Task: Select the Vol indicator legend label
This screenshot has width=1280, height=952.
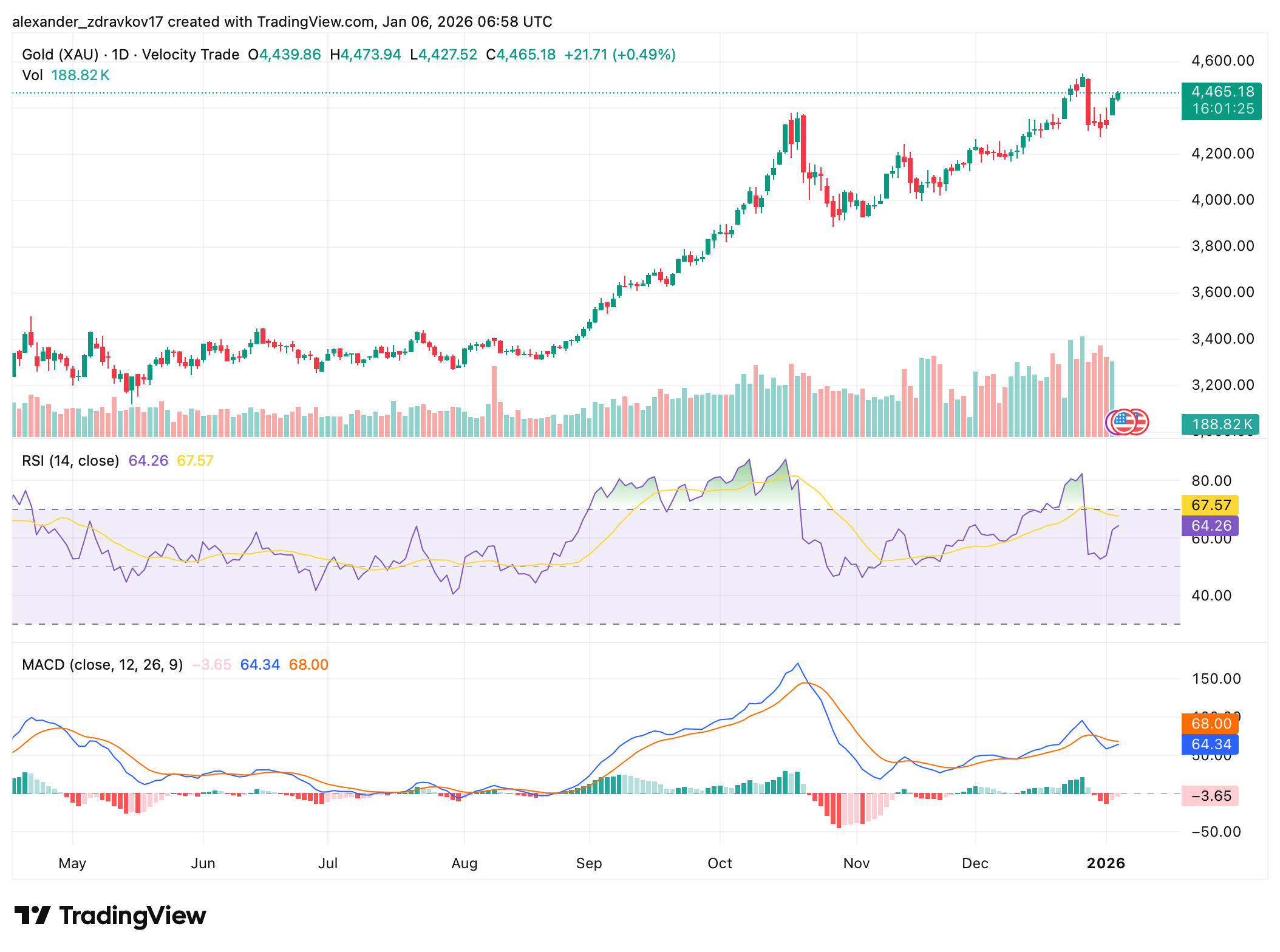Action: [x=32, y=75]
